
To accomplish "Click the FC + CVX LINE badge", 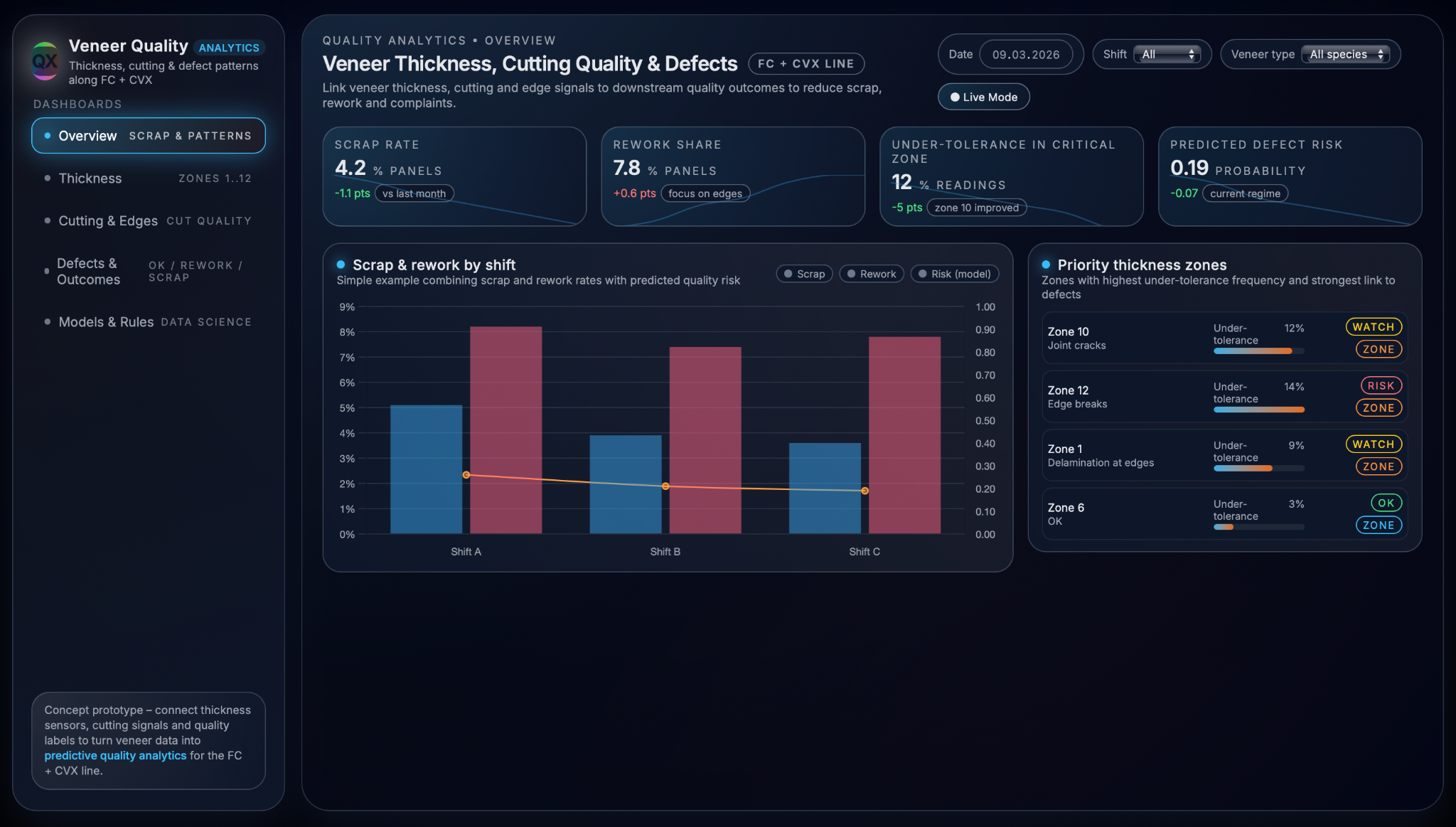I will pos(805,64).
